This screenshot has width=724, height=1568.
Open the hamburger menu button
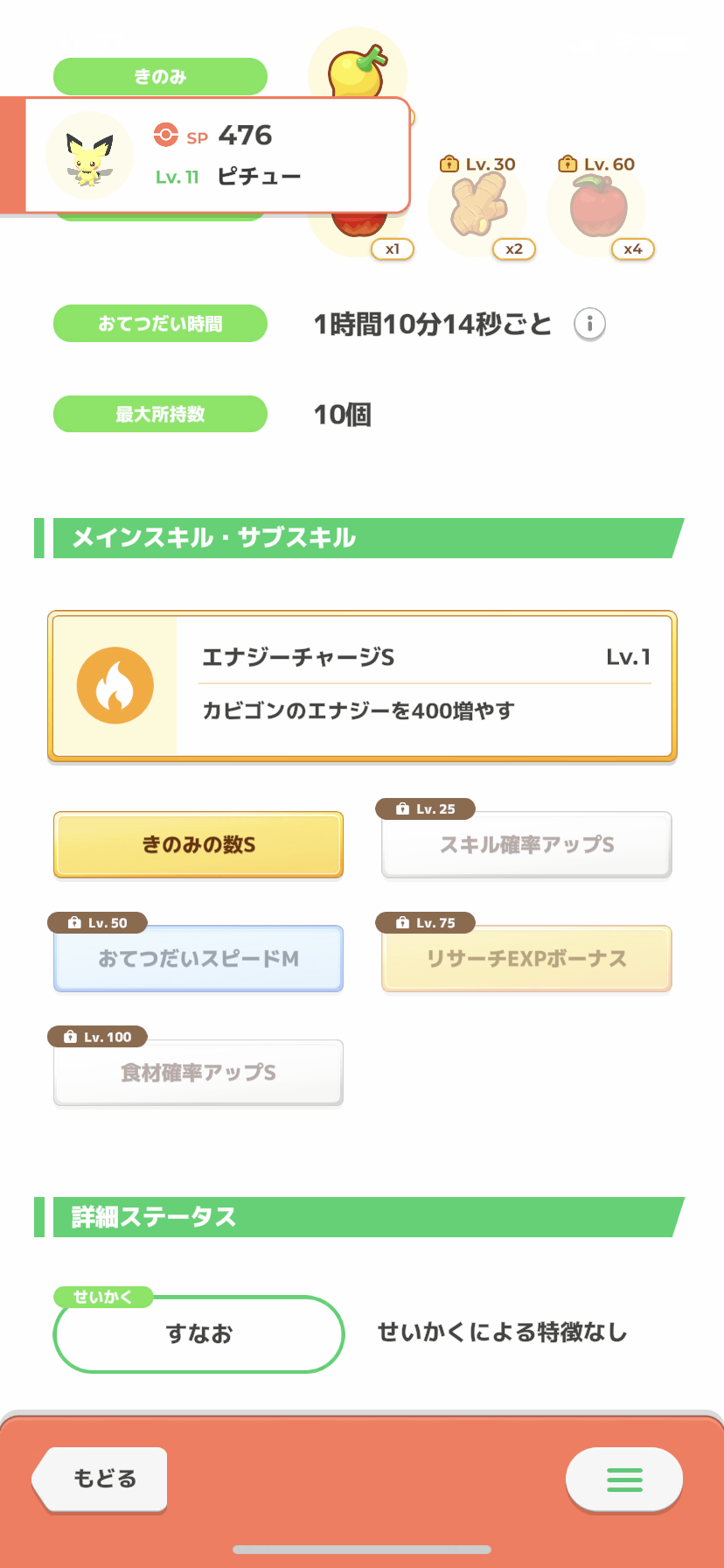(x=624, y=1479)
